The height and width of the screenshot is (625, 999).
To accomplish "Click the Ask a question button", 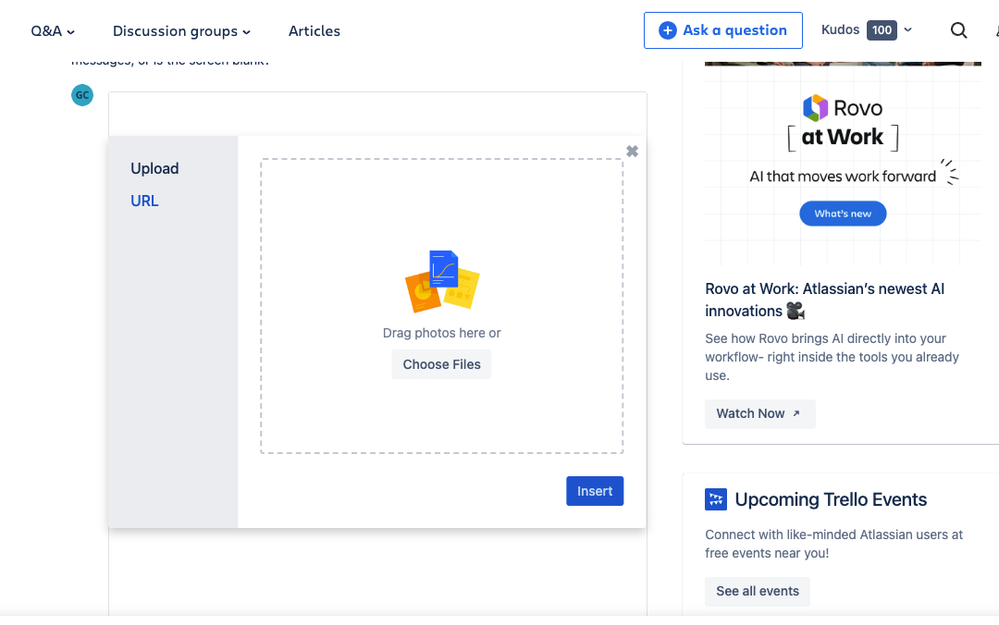I will coord(723,30).
